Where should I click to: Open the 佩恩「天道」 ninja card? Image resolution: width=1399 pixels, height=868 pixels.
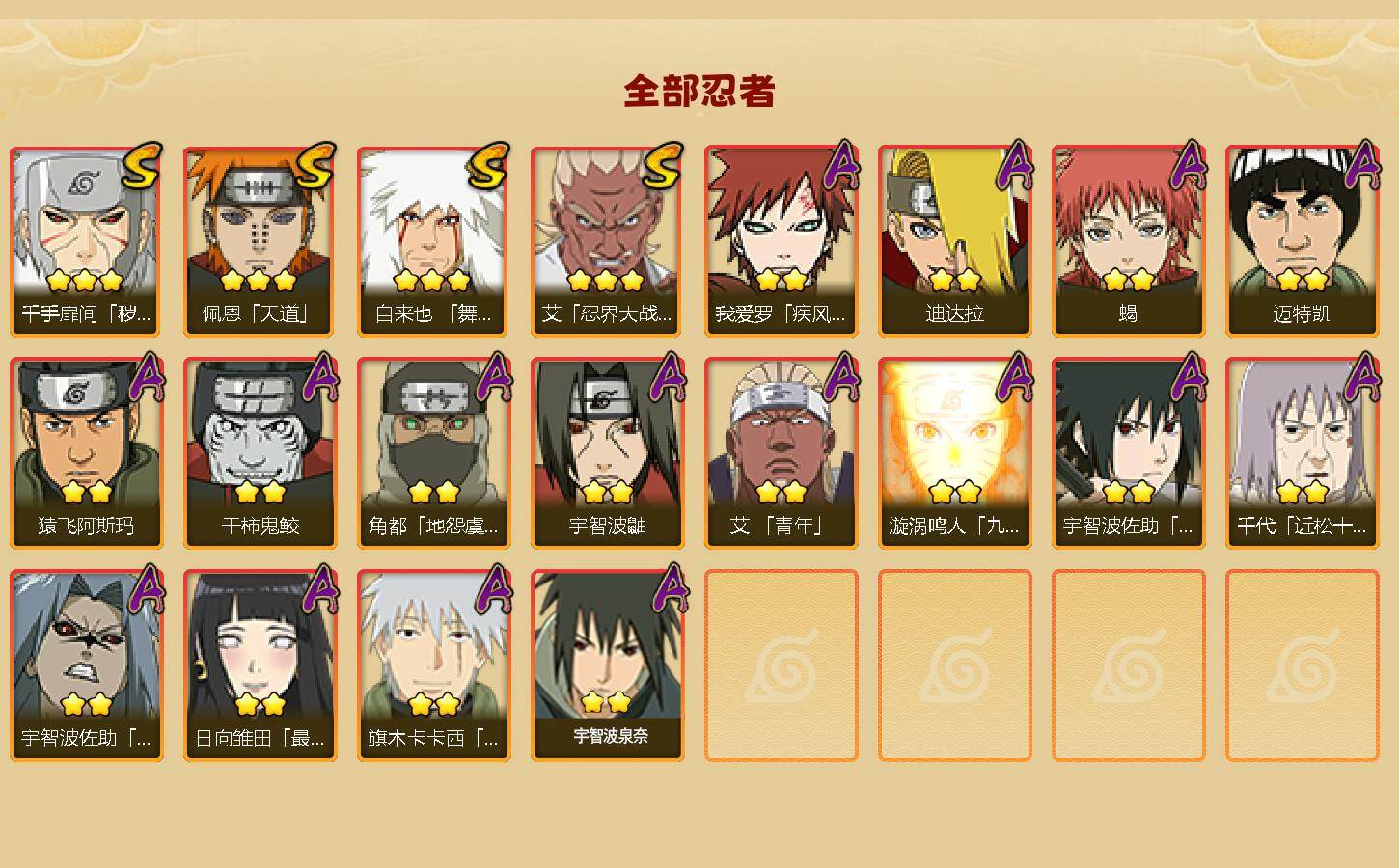tap(260, 241)
